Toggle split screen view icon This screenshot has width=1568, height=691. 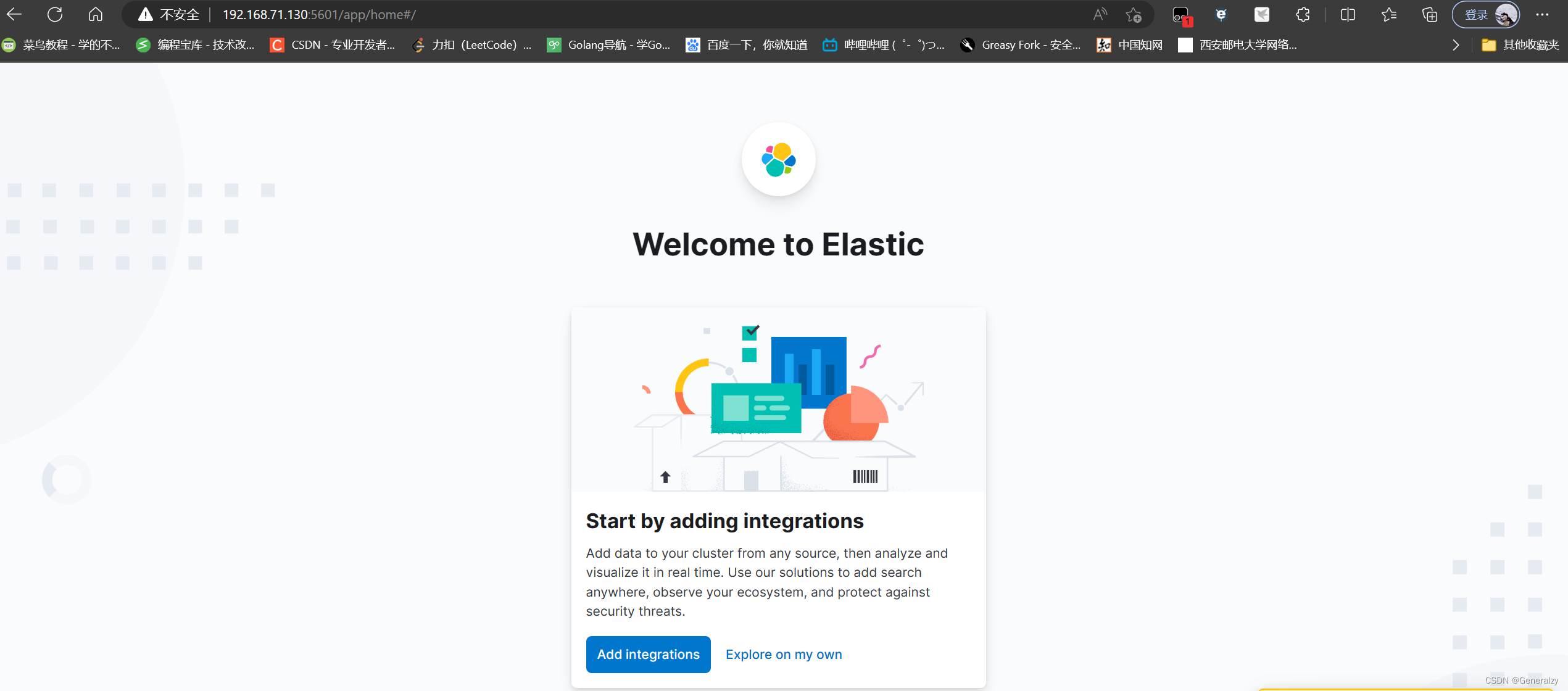(1348, 14)
